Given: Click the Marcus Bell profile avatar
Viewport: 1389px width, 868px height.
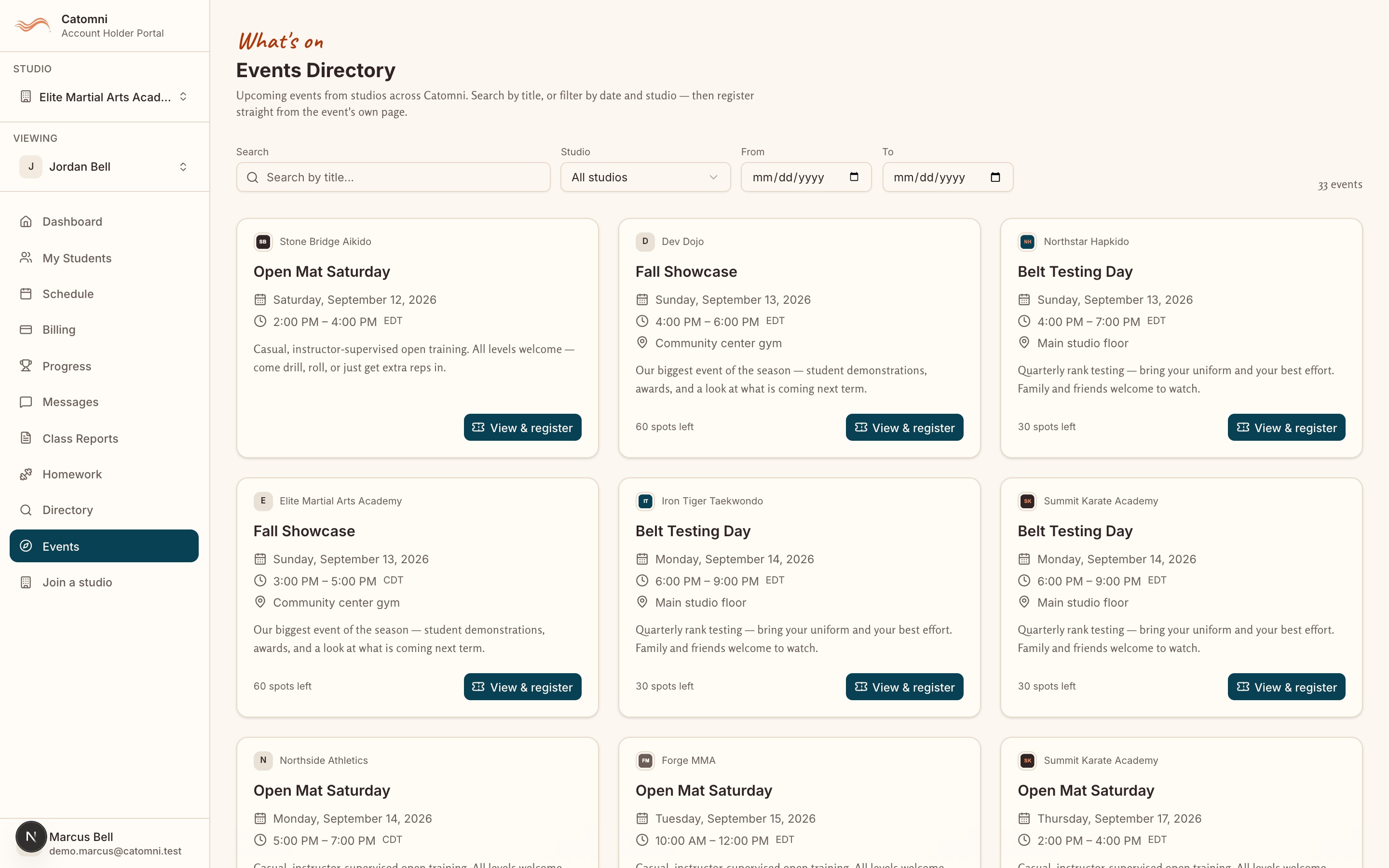Looking at the screenshot, I should (31, 837).
